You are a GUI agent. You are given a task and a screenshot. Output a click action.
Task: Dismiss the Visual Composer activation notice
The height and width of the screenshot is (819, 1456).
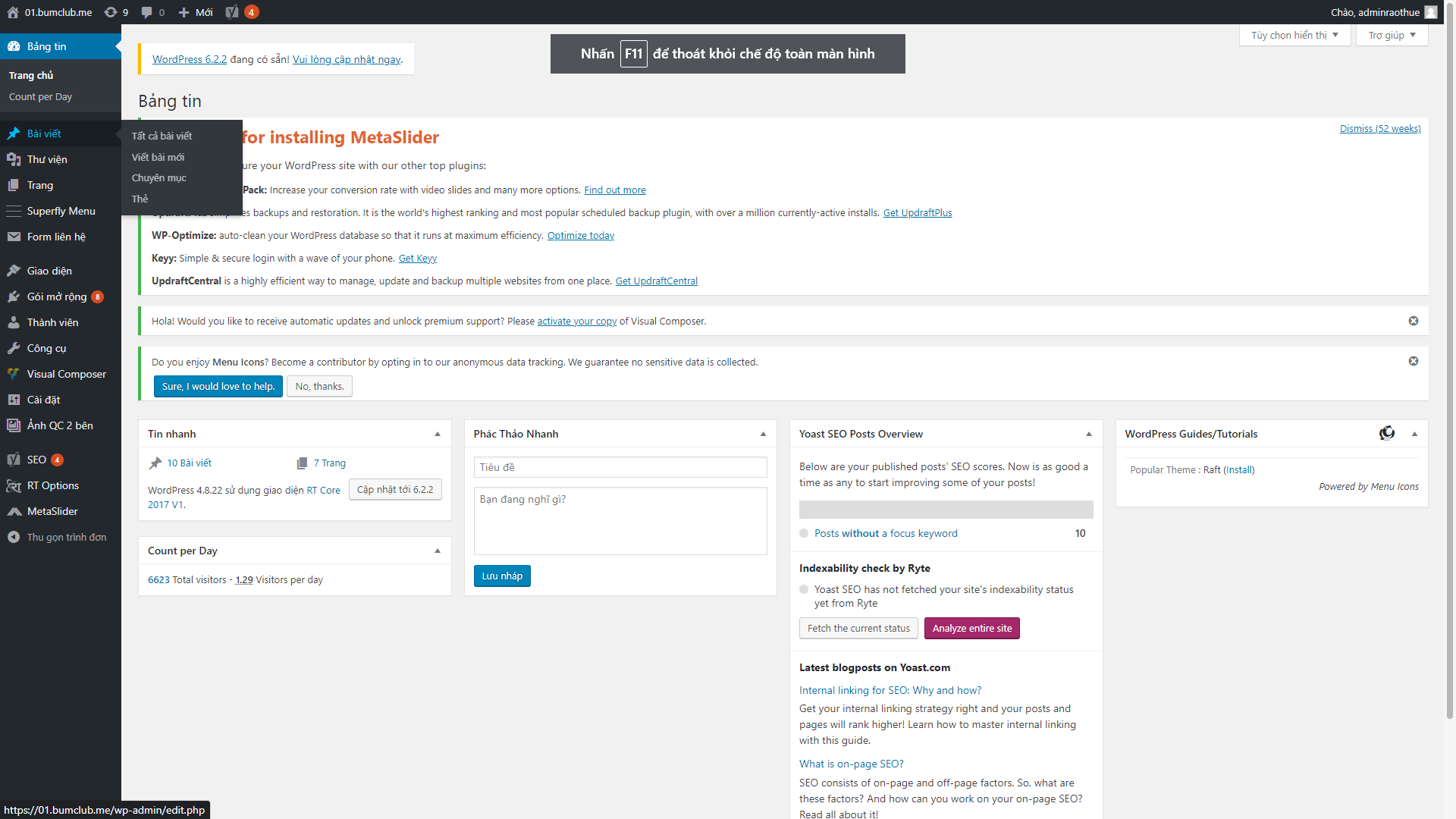1414,321
